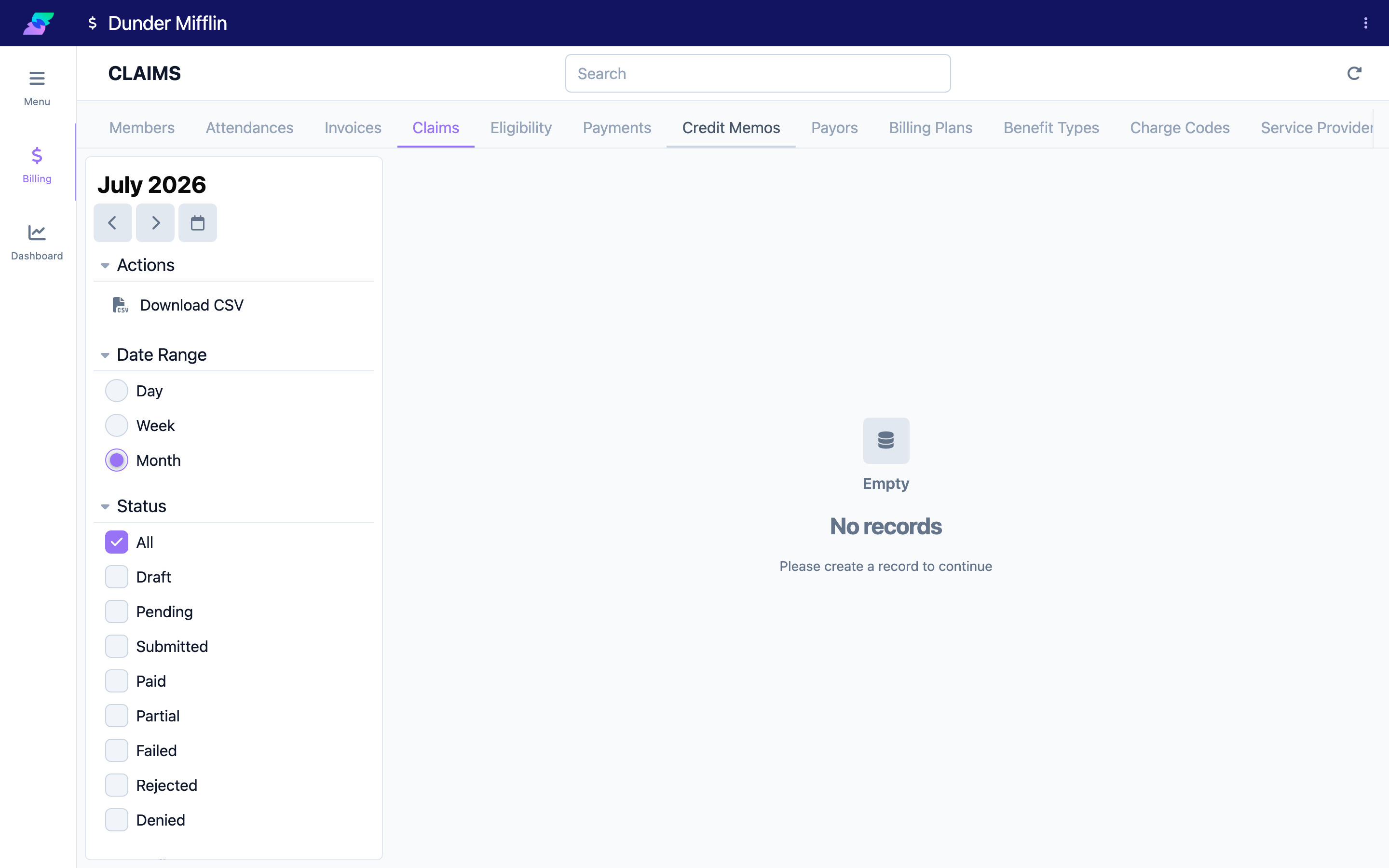Click the Empty database icon
This screenshot has height=868, width=1389.
(x=885, y=440)
